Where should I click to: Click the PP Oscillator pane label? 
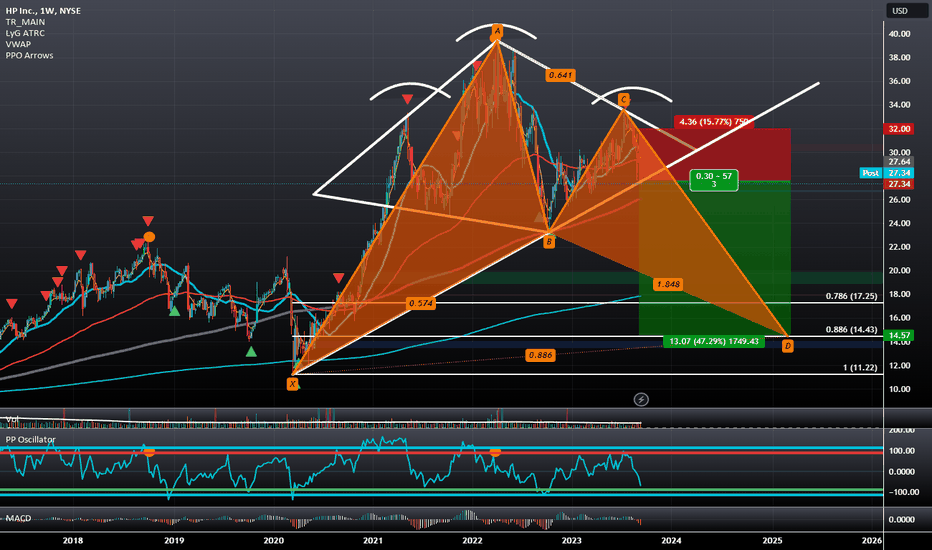[x=30, y=439]
